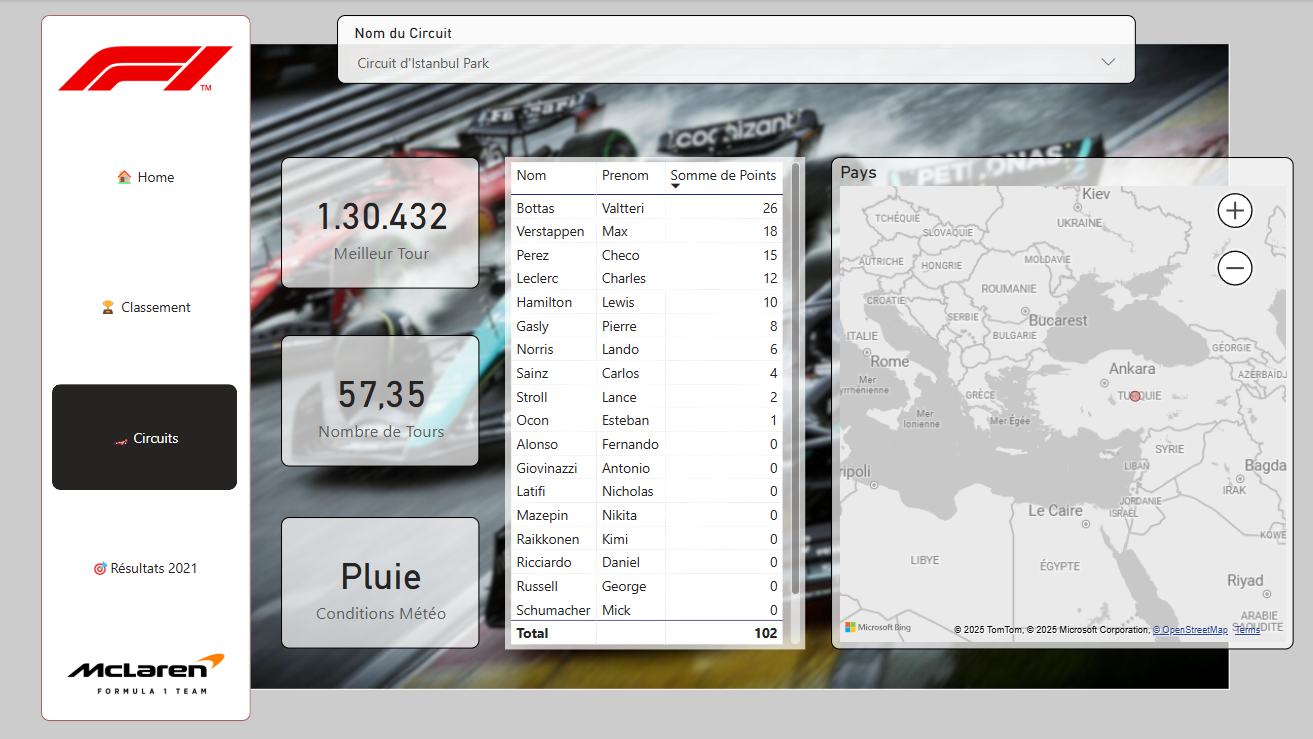Viewport: 1313px width, 739px height.
Task: Click the McLaren Formula 1 Team logo
Action: [146, 674]
